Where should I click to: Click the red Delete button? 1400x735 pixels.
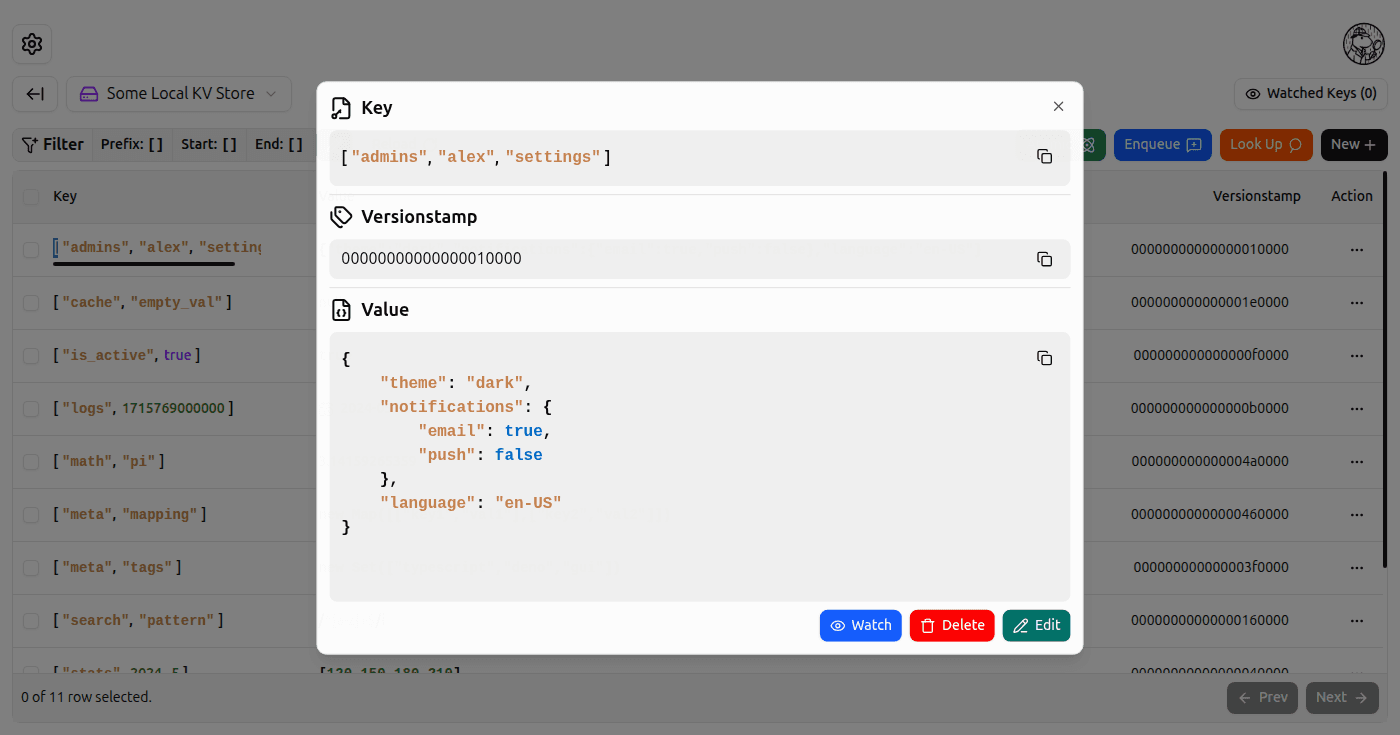point(952,626)
